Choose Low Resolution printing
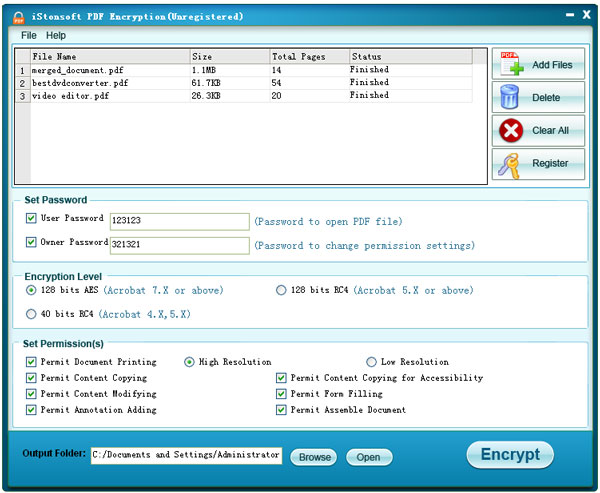The height and width of the screenshot is (493, 600). 371,362
